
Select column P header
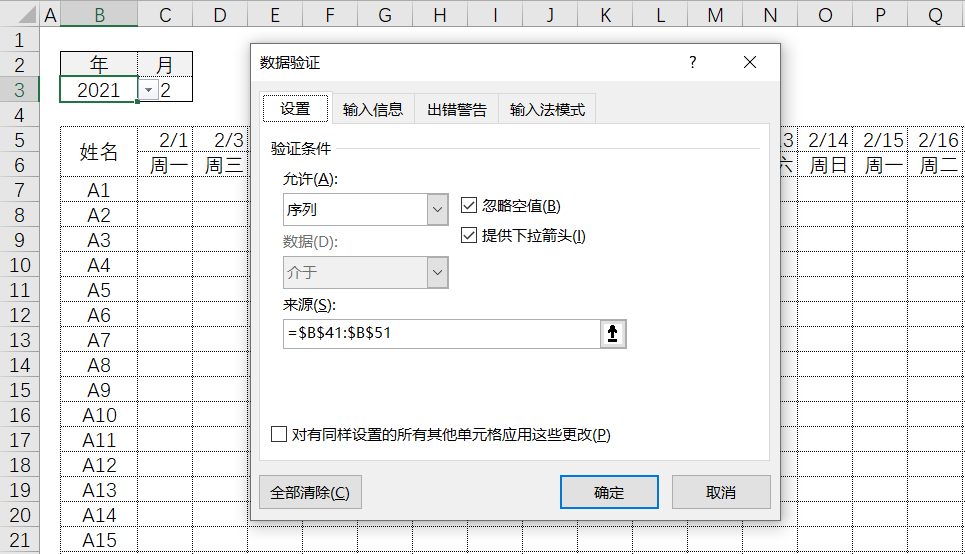tap(881, 14)
